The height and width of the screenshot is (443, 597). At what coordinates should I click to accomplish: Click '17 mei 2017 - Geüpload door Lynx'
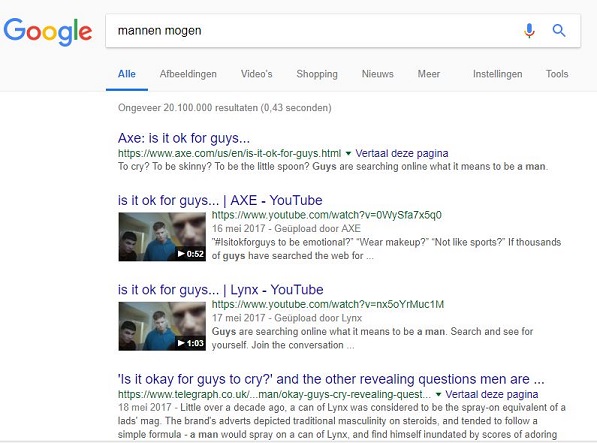[x=287, y=318]
